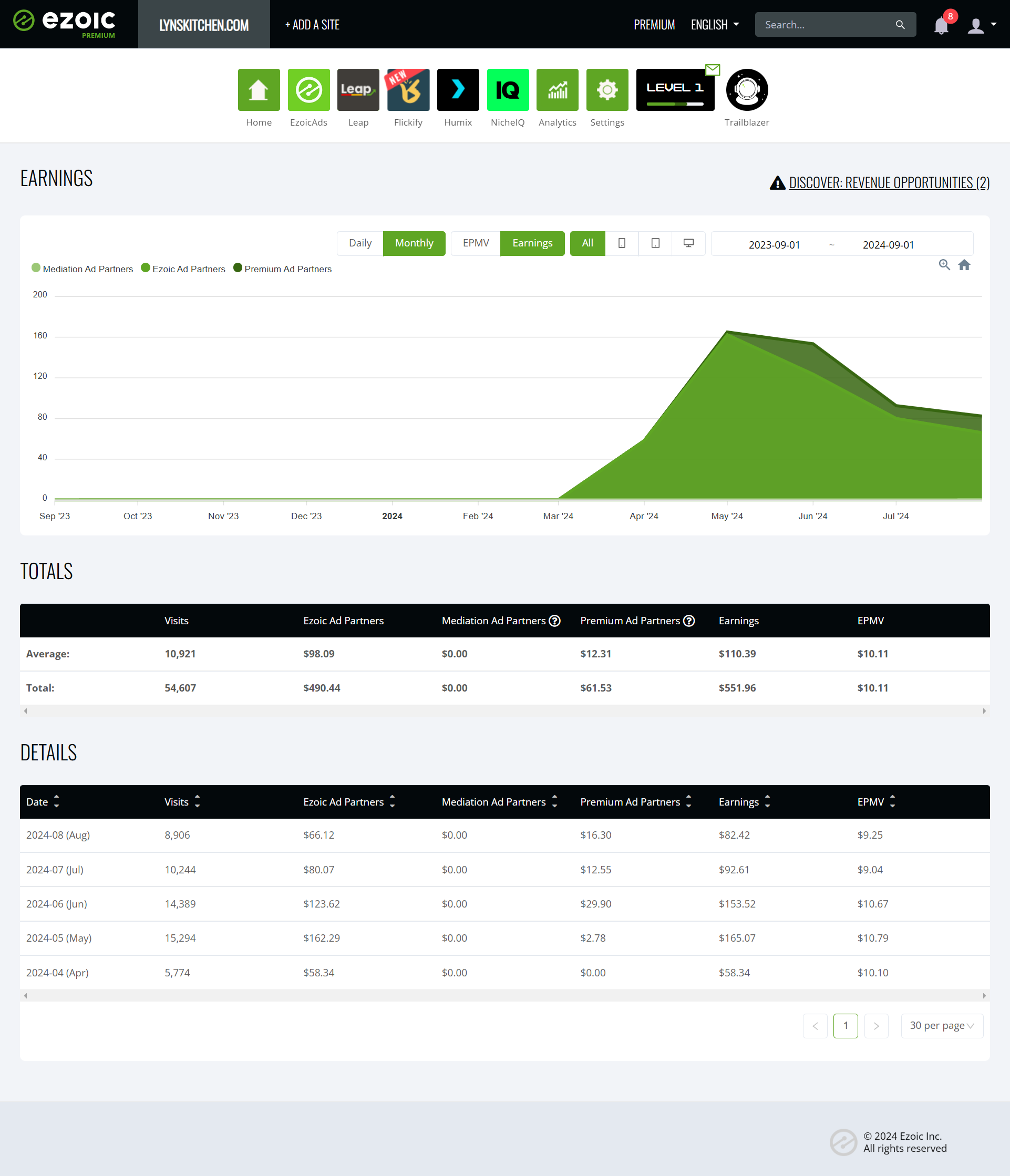
Task: Click + ADD A SITE
Action: [312, 24]
